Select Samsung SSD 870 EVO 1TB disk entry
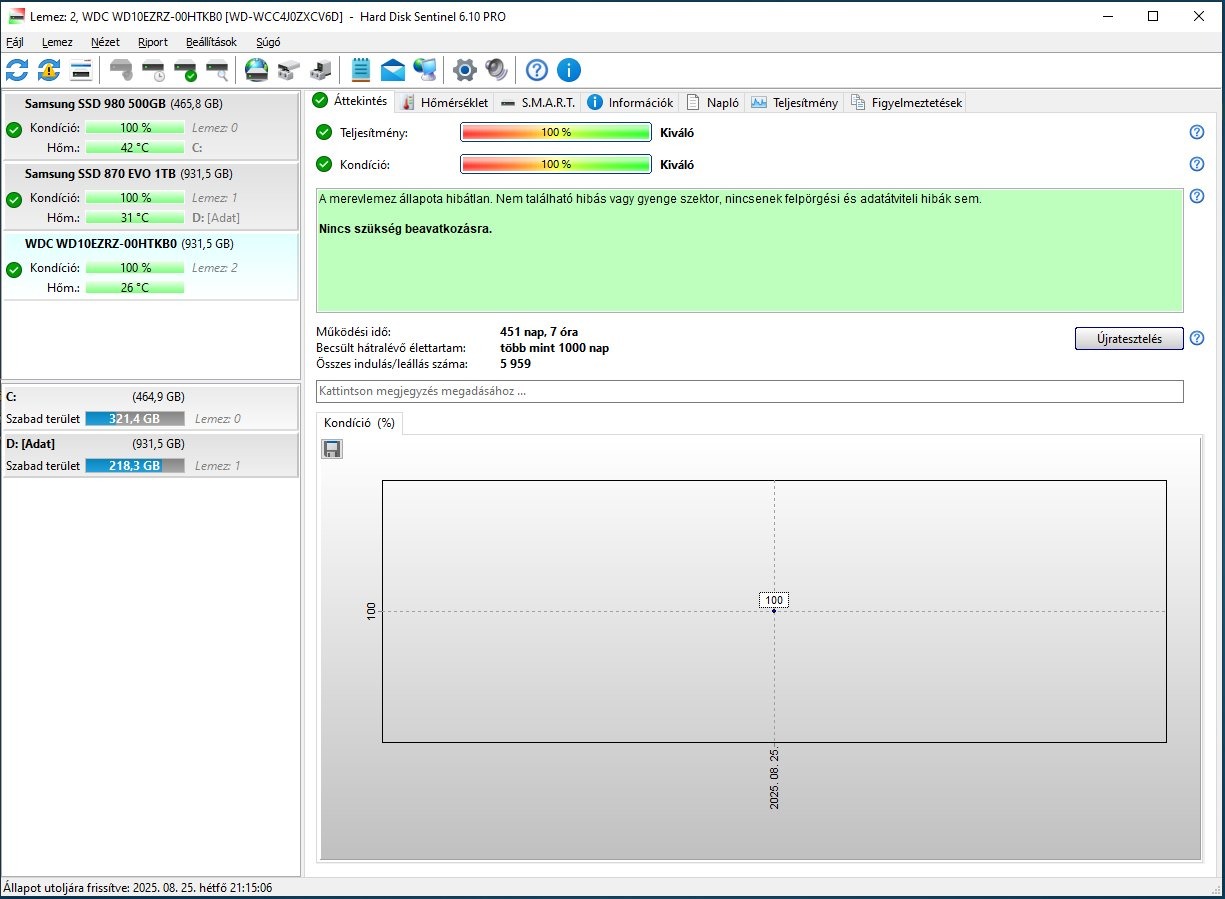This screenshot has width=1225, height=899. click(x=150, y=196)
